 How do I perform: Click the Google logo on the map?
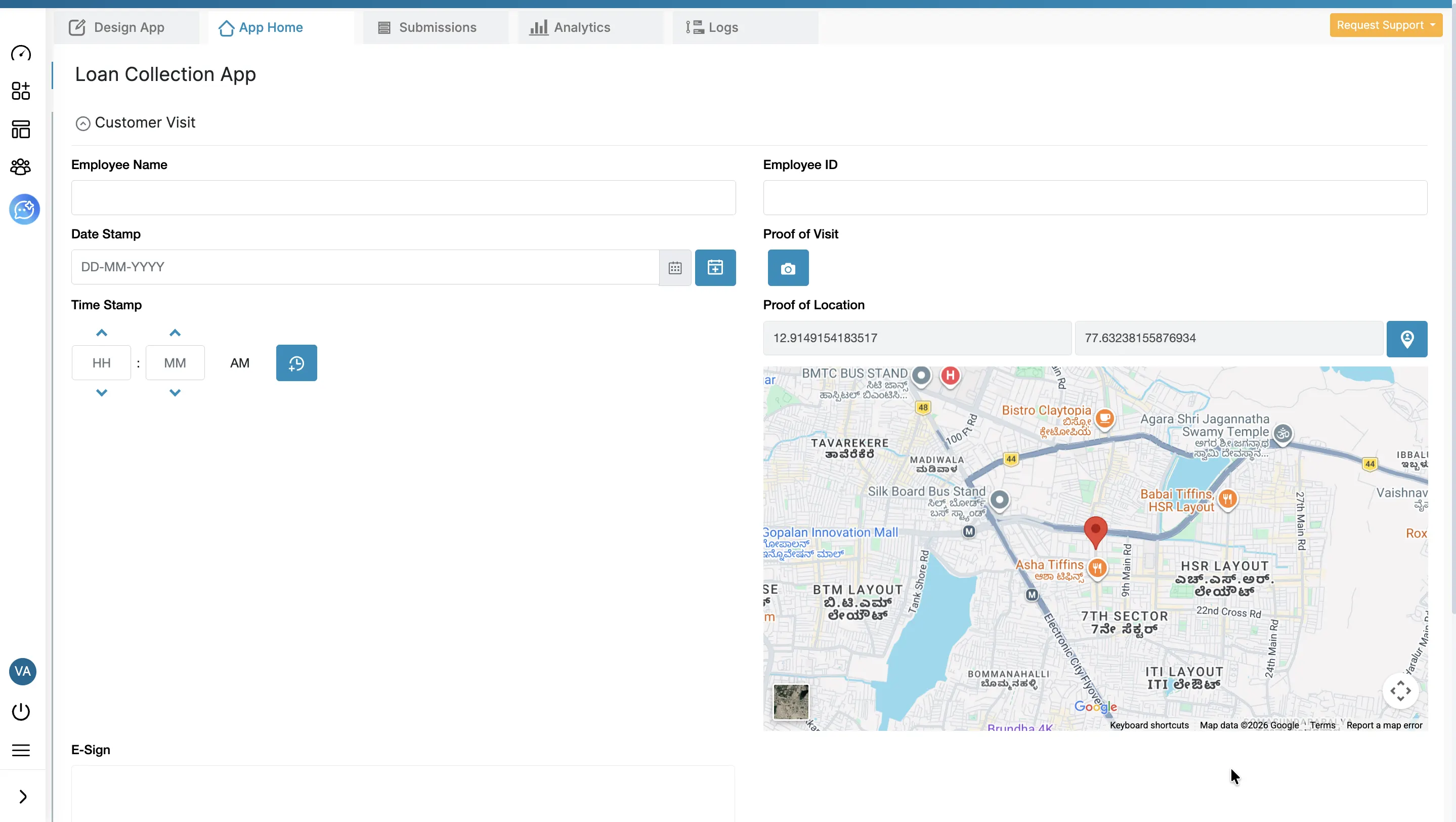pos(1095,707)
